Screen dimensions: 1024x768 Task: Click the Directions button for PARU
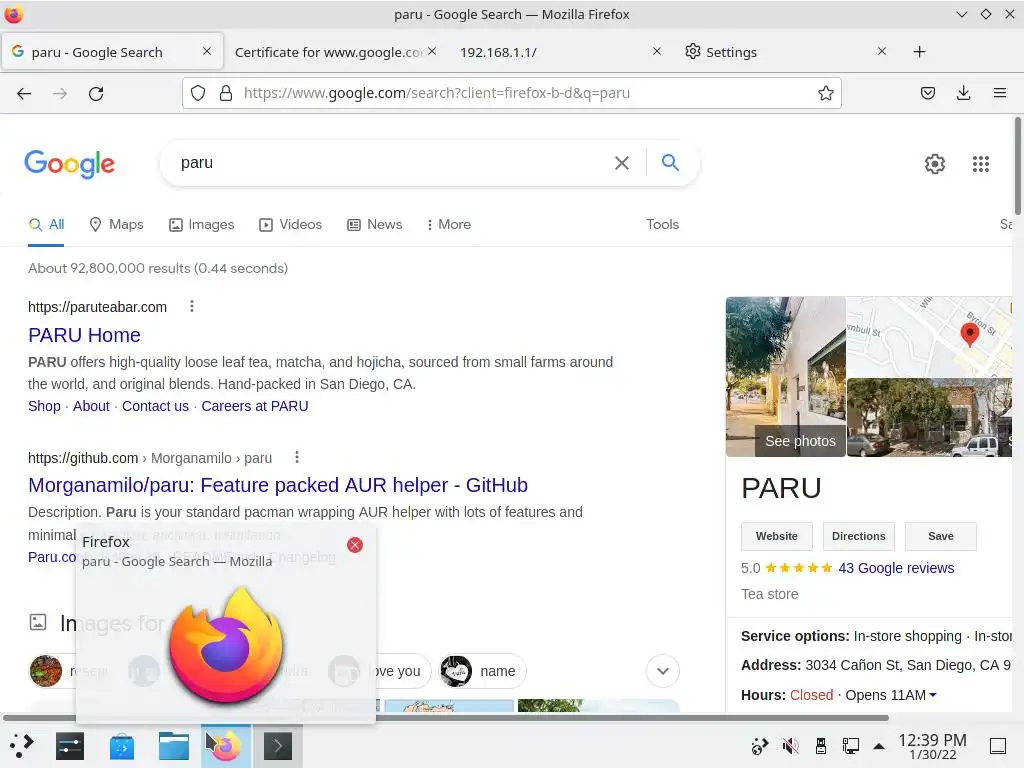(858, 536)
